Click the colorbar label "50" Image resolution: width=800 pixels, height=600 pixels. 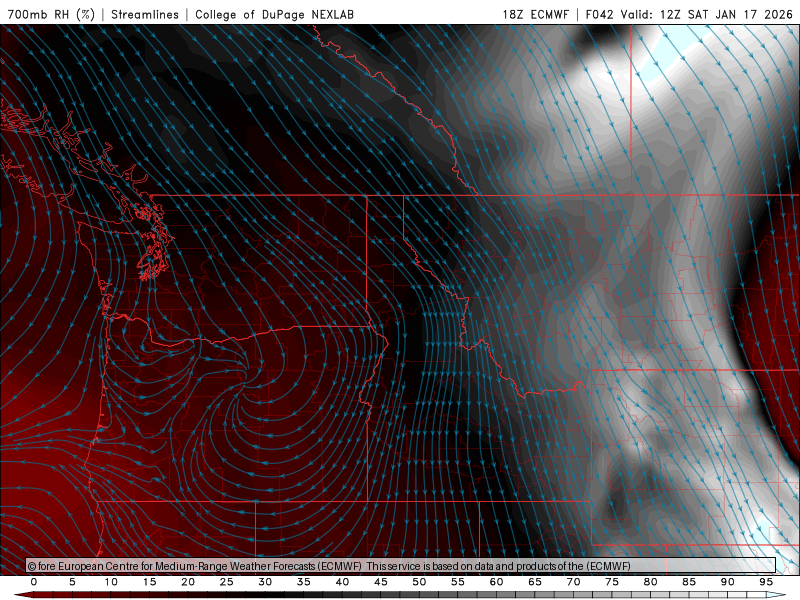coord(419,582)
